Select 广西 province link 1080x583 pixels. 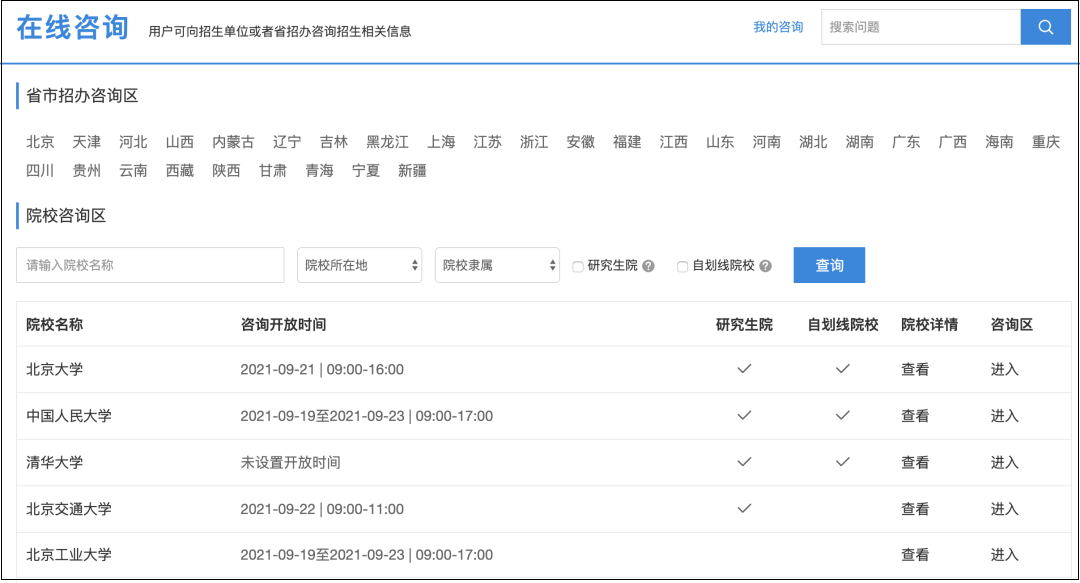(953, 142)
